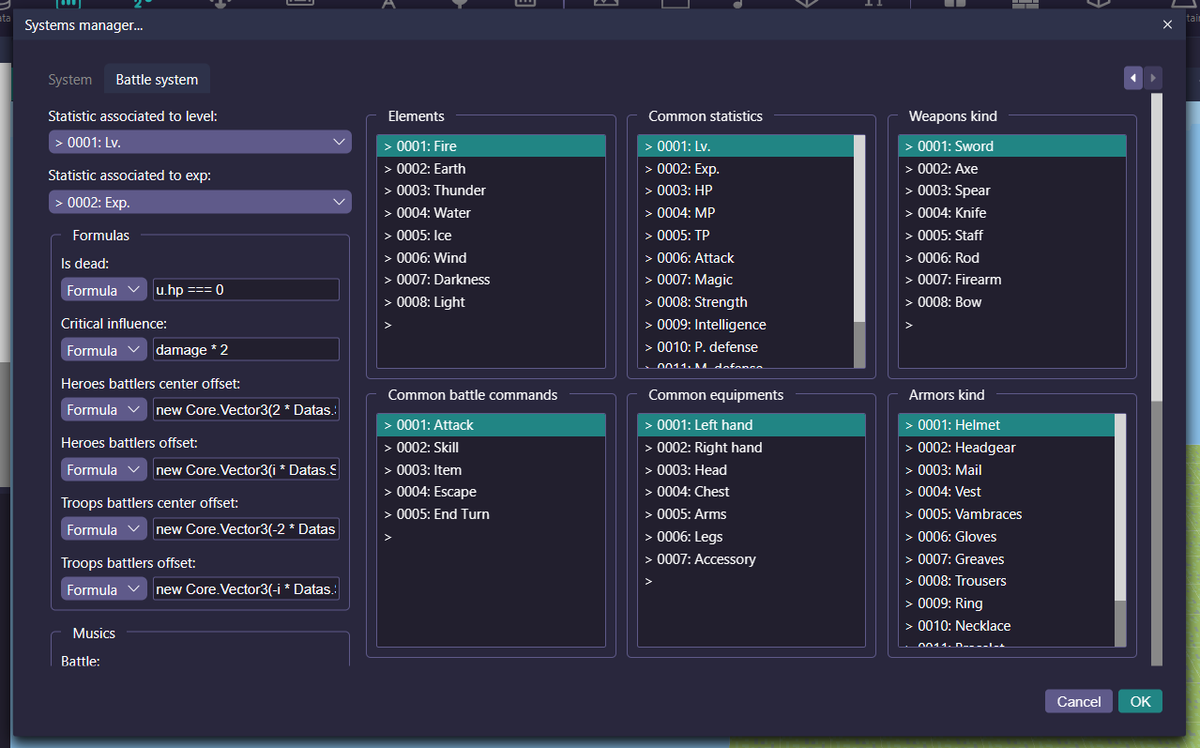Select '0001: Attack' battle command
The image size is (1200, 748).
491,425
